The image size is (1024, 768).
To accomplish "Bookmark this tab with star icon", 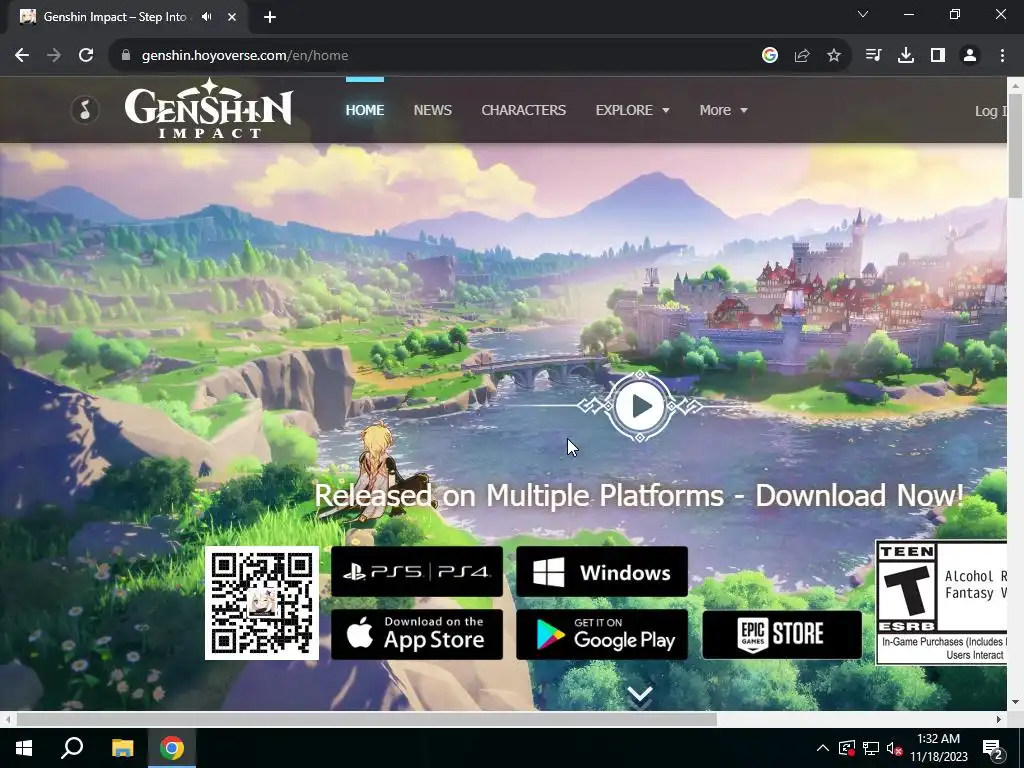I will (x=834, y=56).
